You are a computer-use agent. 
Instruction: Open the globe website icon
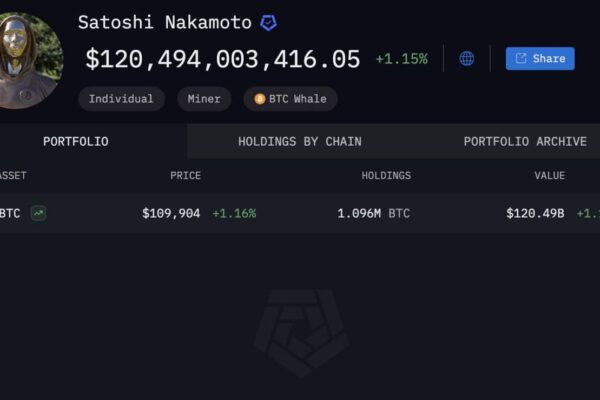(466, 59)
